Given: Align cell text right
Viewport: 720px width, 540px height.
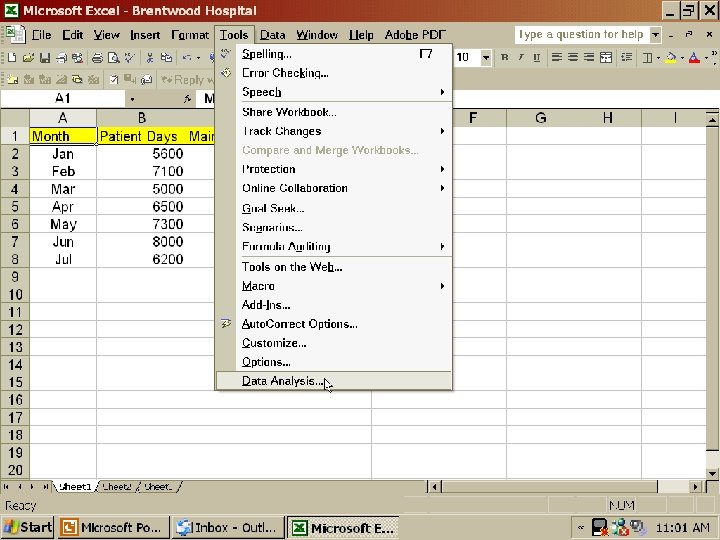Looking at the screenshot, I should point(589,57).
